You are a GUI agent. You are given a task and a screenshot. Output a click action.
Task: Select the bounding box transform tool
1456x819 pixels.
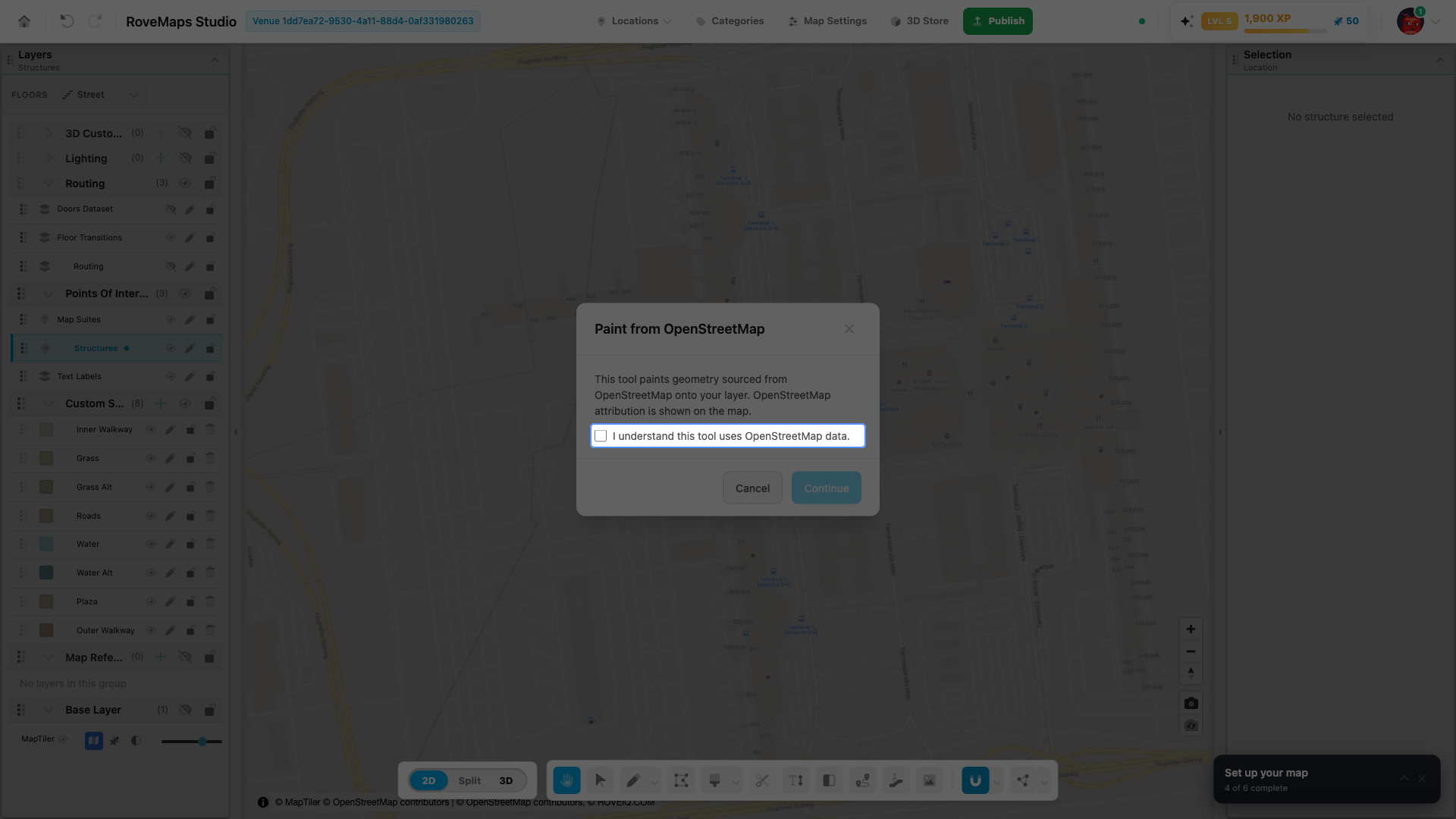coord(681,780)
